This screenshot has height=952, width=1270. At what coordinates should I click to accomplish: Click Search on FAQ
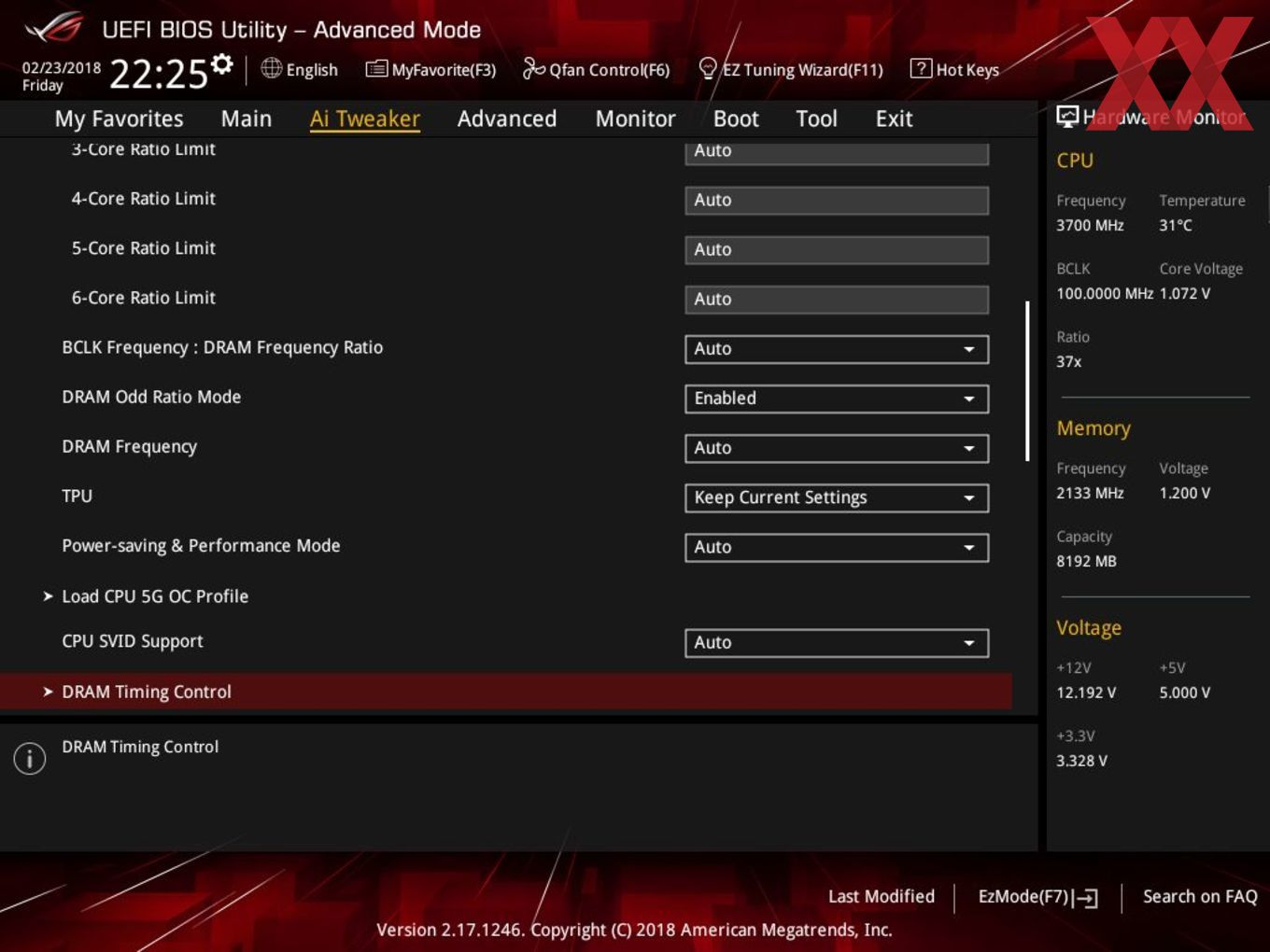[1200, 896]
